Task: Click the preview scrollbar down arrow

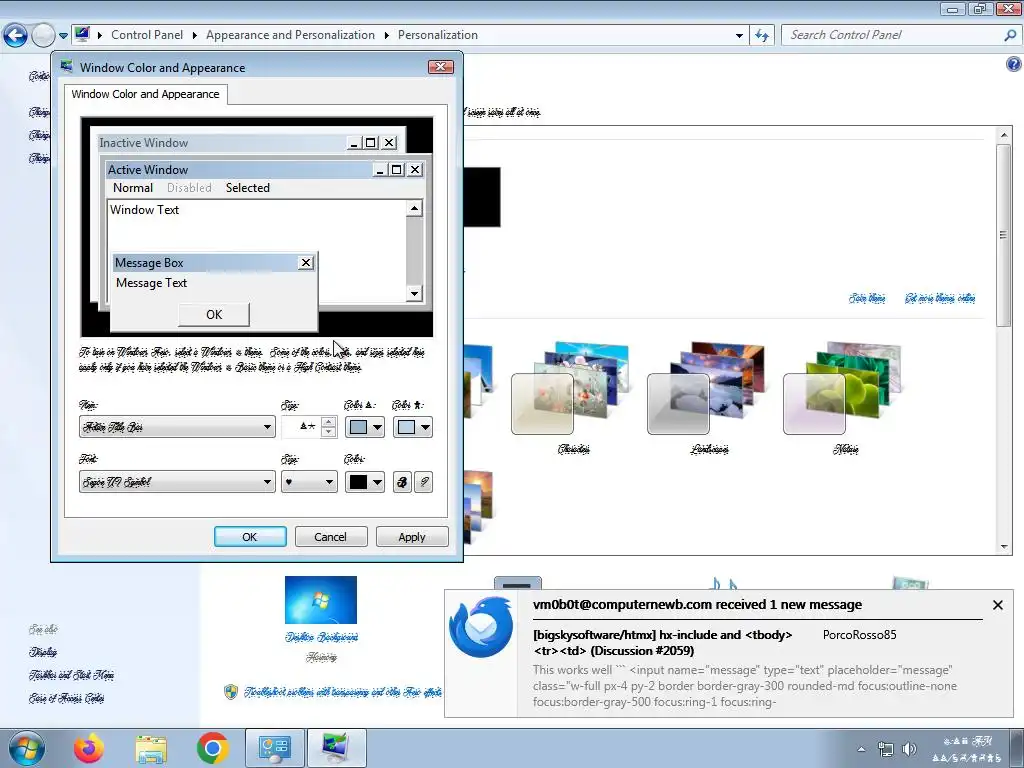Action: (414, 293)
